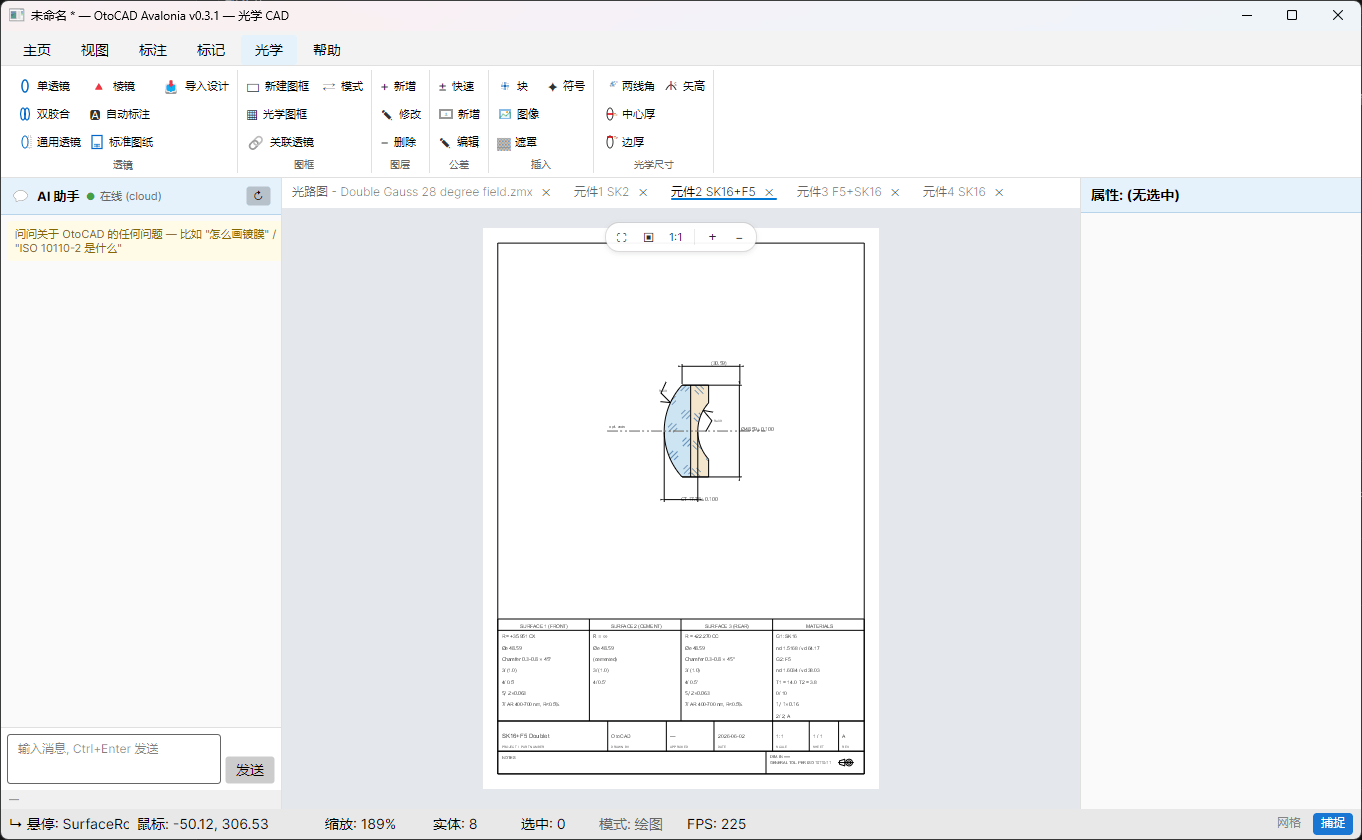Open the 视图 ribbon tab
The height and width of the screenshot is (840, 1362).
[95, 50]
